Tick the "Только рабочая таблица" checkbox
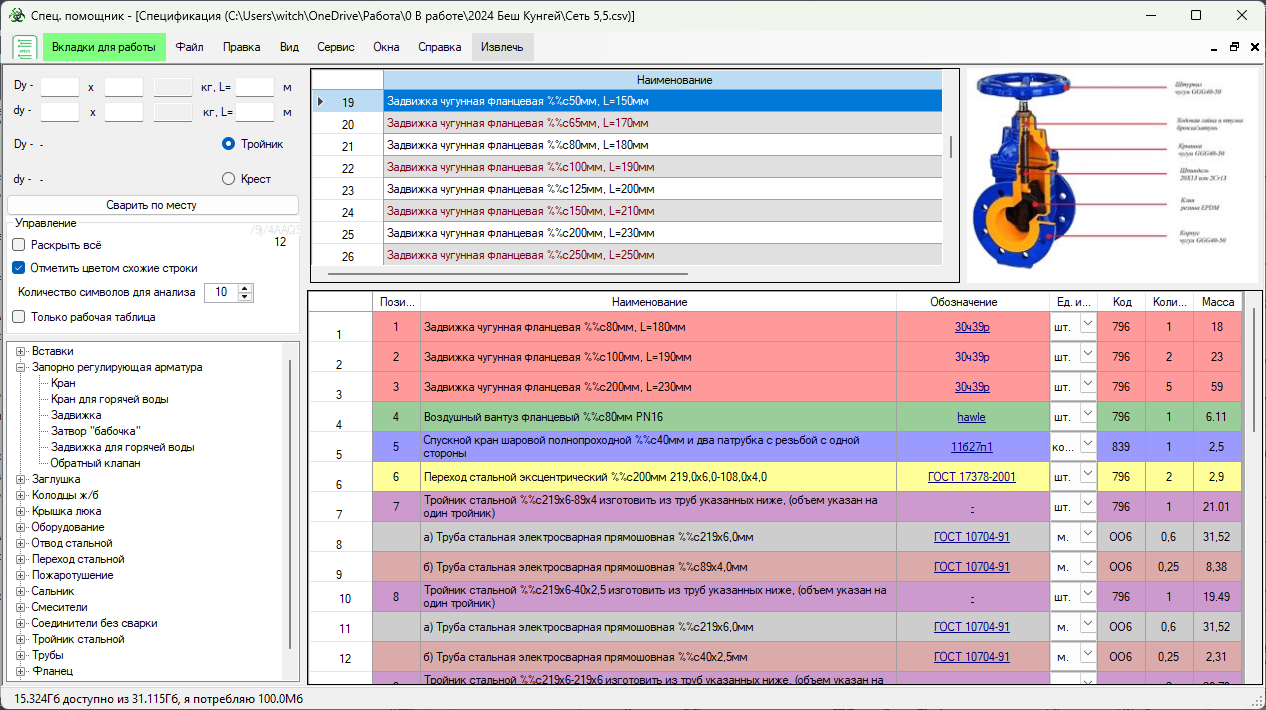 pyautogui.click(x=18, y=317)
